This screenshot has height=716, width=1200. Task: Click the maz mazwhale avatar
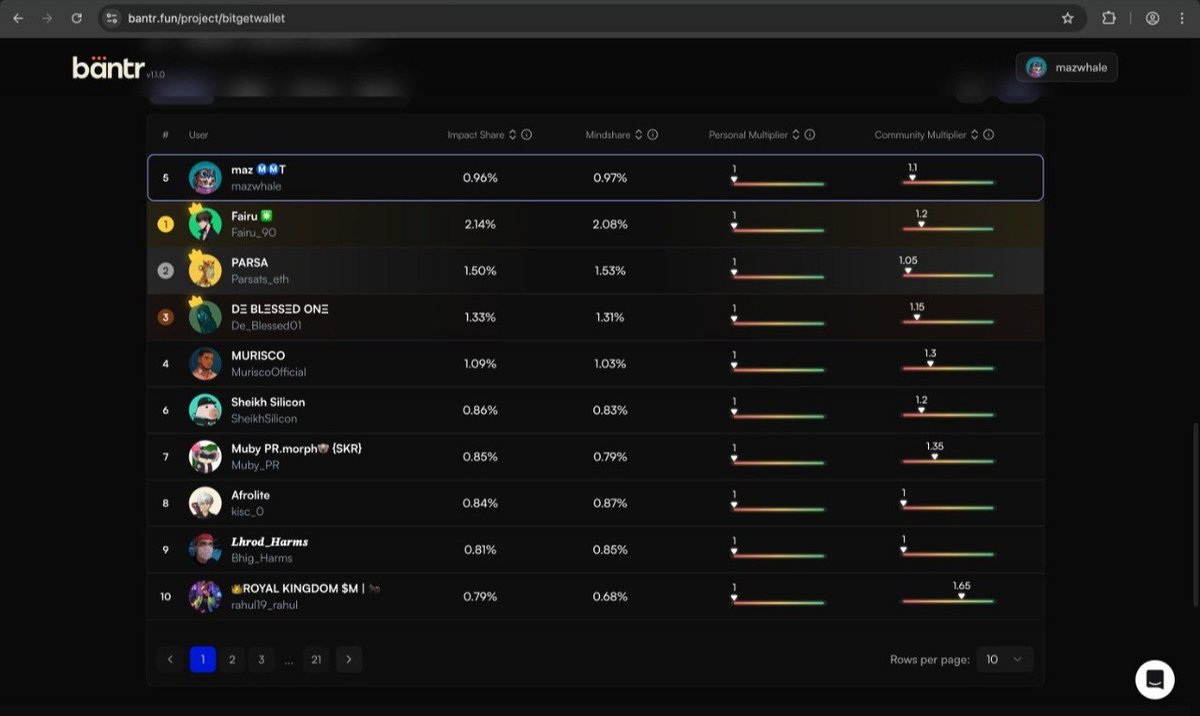[x=205, y=178]
